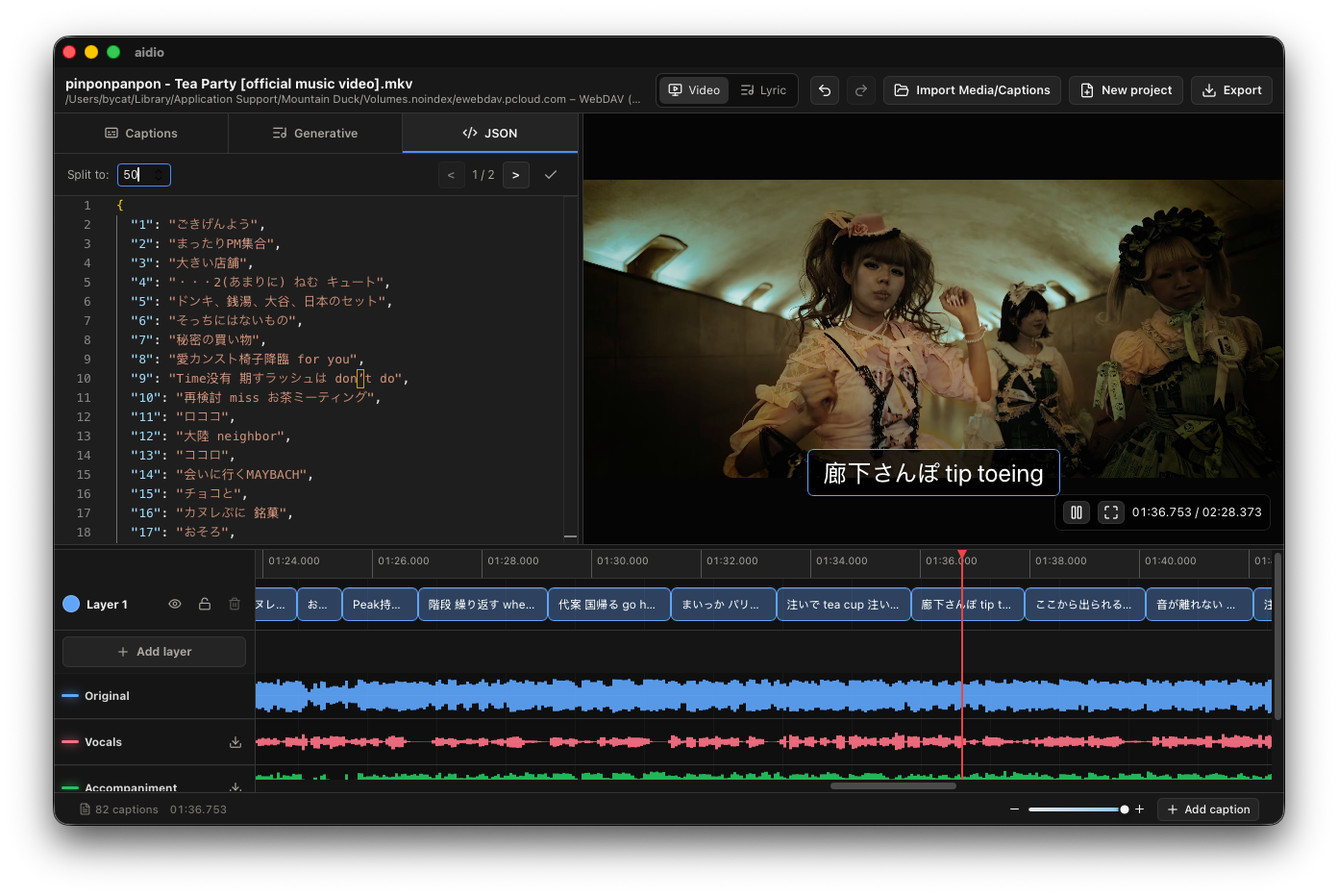The height and width of the screenshot is (896, 1338).
Task: Go to the previous JSON page
Action: pos(451,175)
